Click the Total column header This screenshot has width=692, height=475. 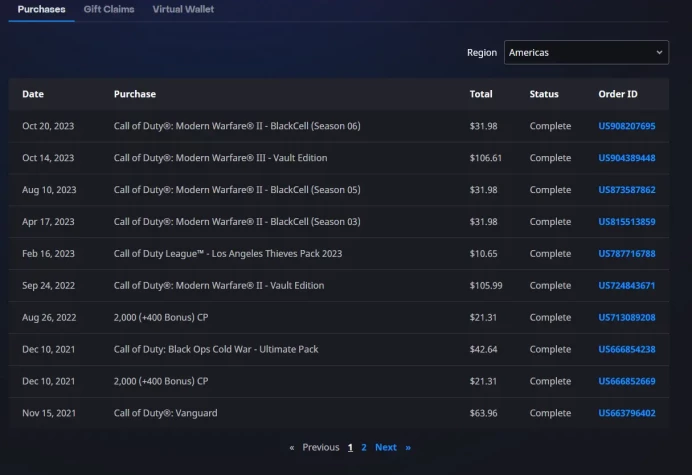(x=481, y=94)
